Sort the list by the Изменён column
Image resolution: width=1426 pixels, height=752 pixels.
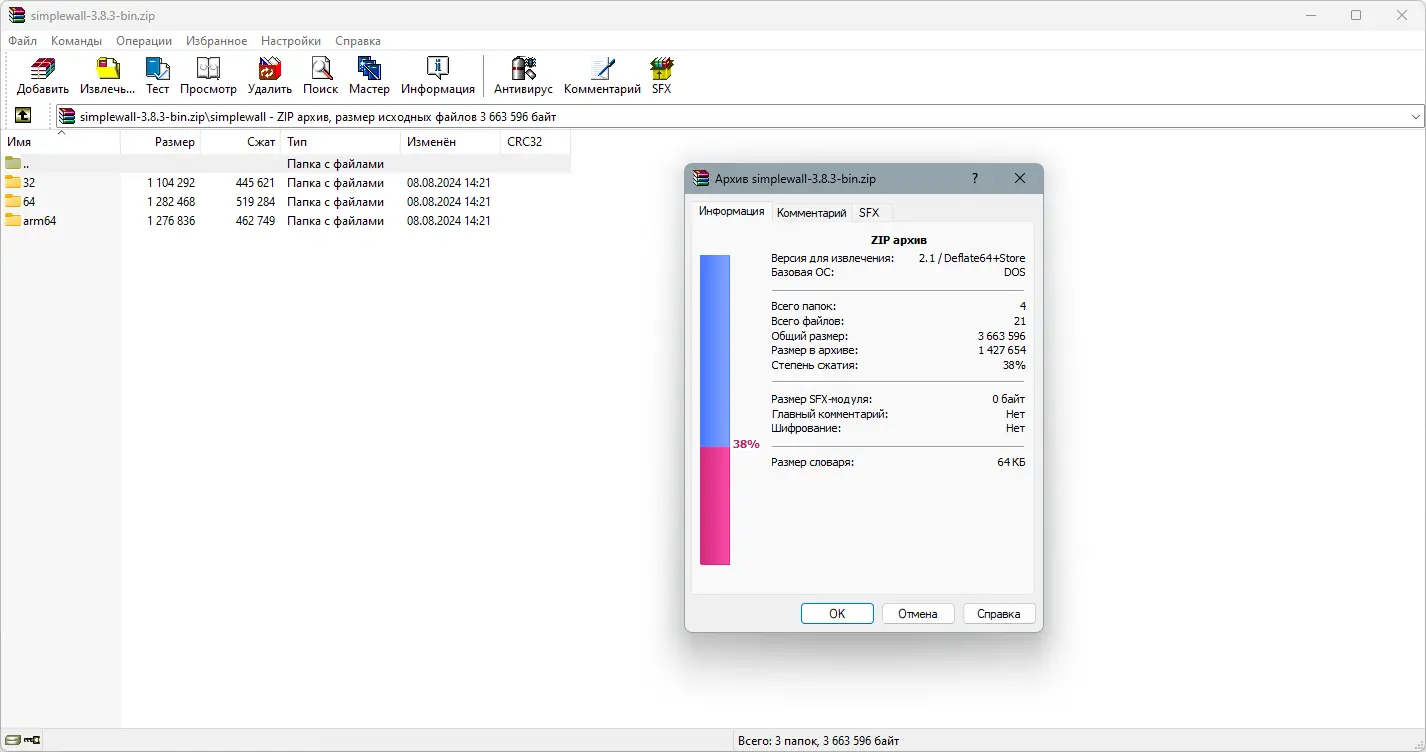(x=451, y=142)
